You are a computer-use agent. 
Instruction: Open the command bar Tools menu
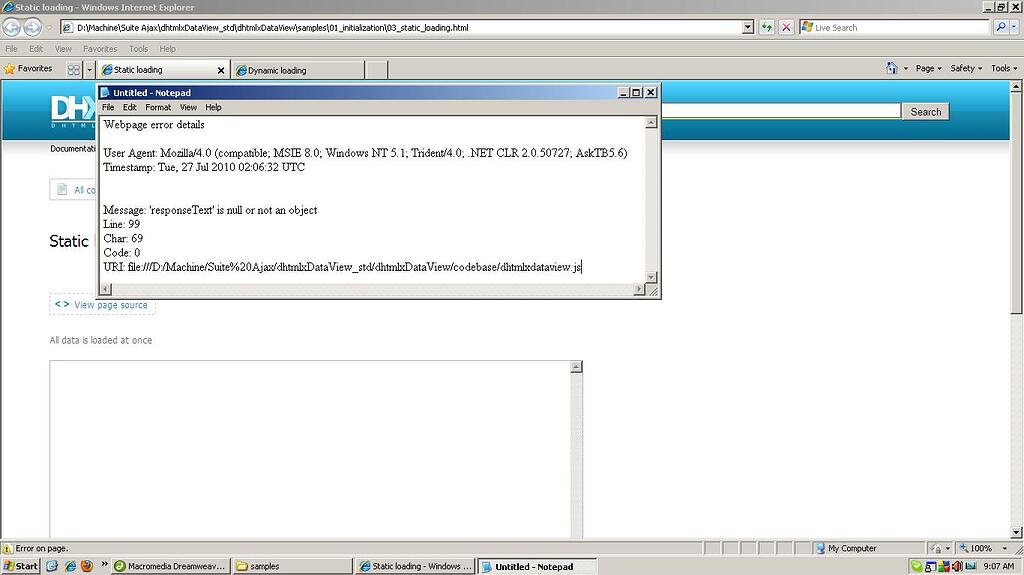click(1004, 68)
